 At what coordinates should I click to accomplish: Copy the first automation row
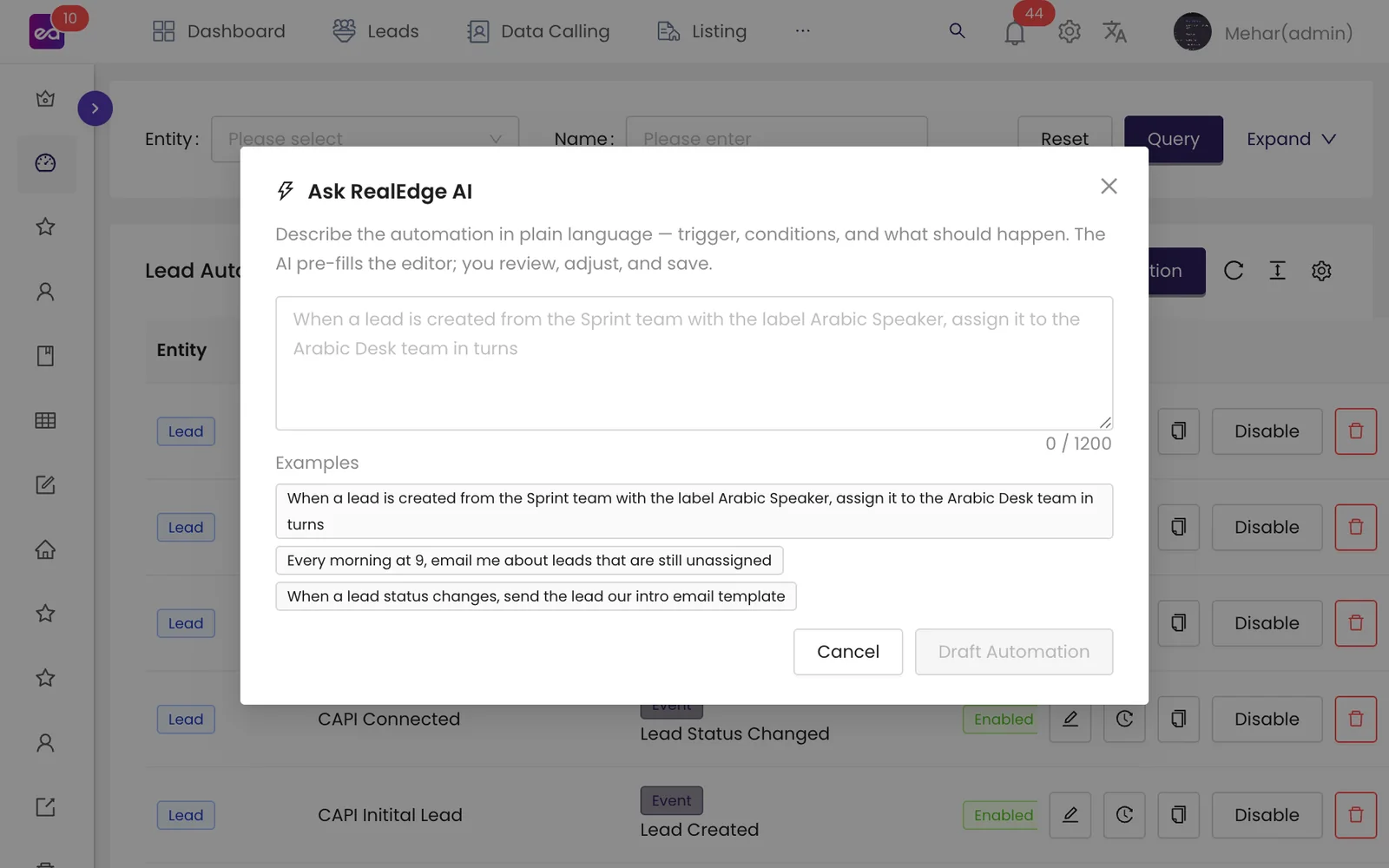[x=1178, y=431]
